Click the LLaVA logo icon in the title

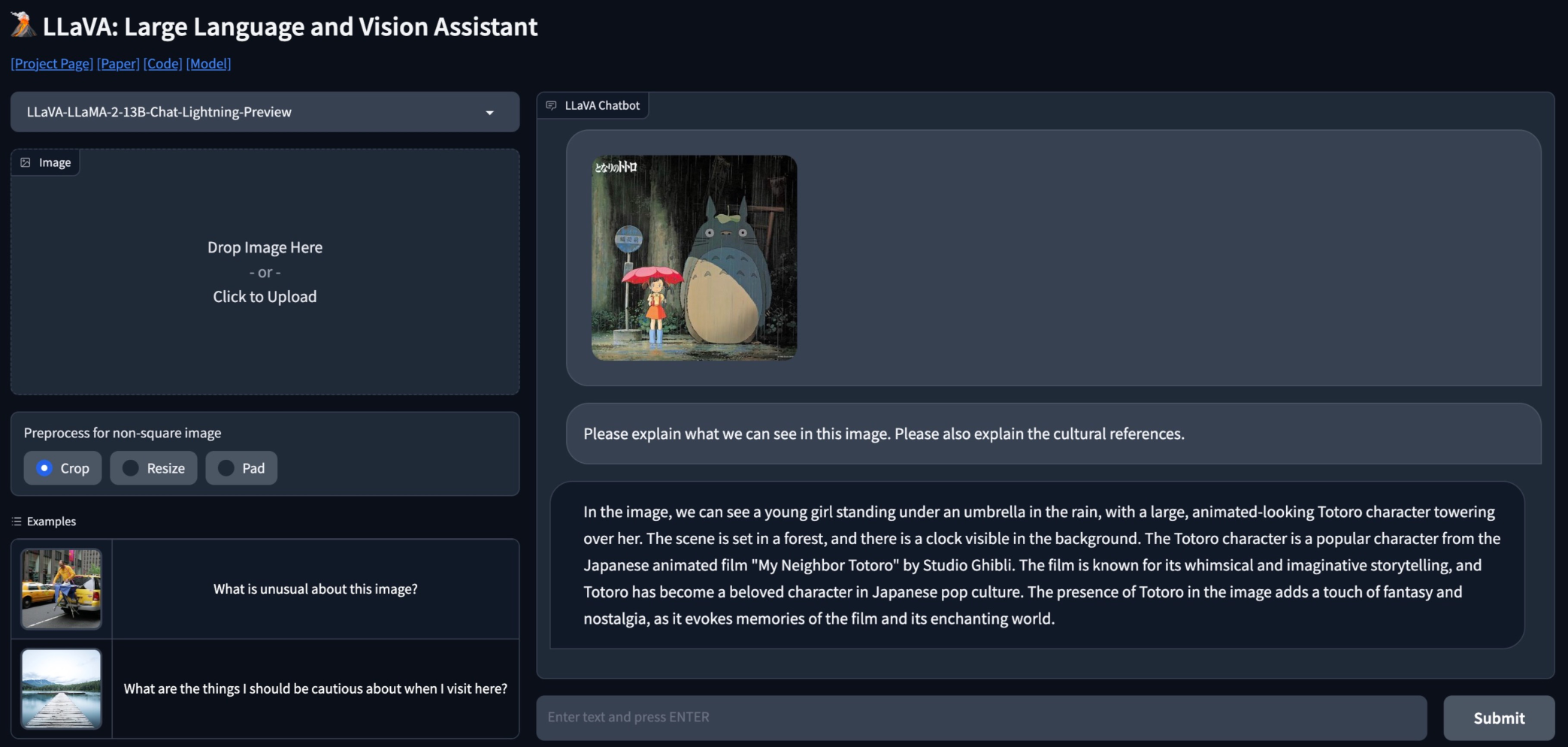coord(23,25)
